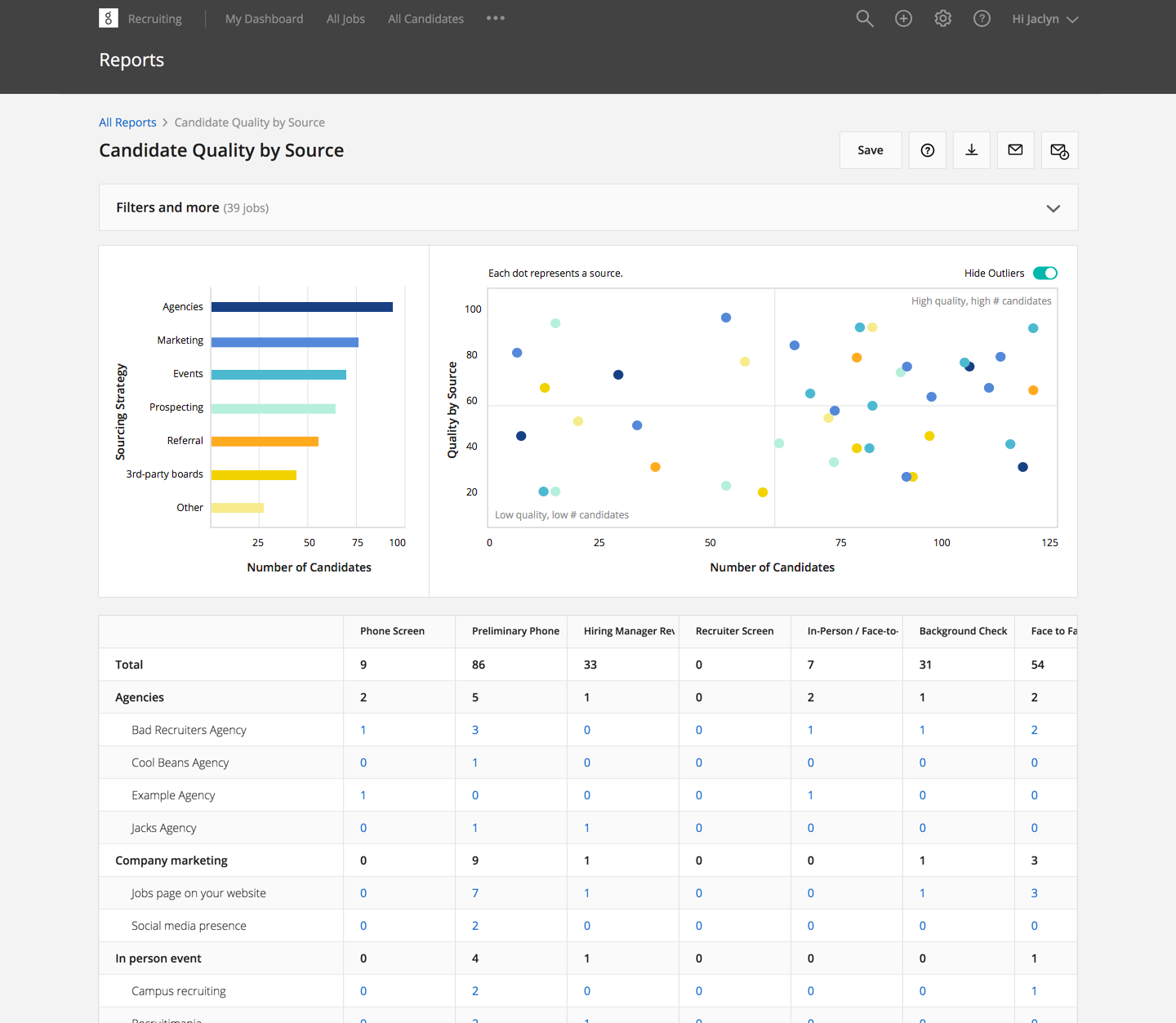Open the Hi Jaclyn user dropdown
The image size is (1176, 1023).
coord(1045,19)
